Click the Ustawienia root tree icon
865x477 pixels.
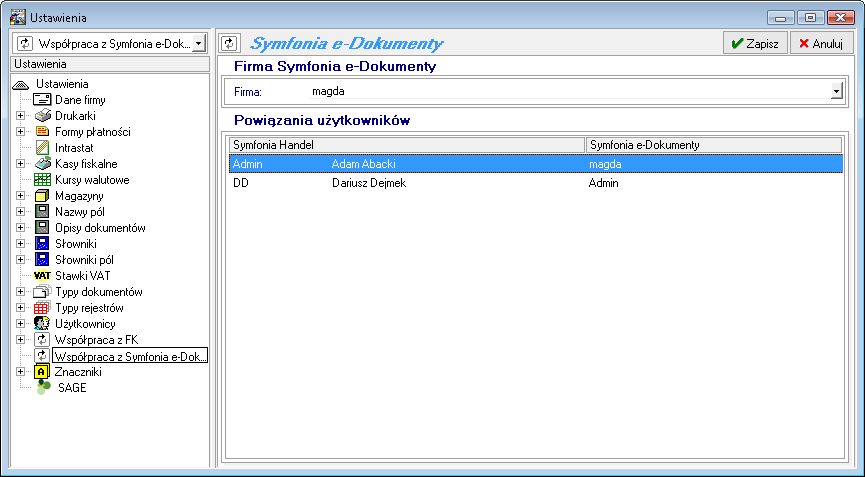20,85
